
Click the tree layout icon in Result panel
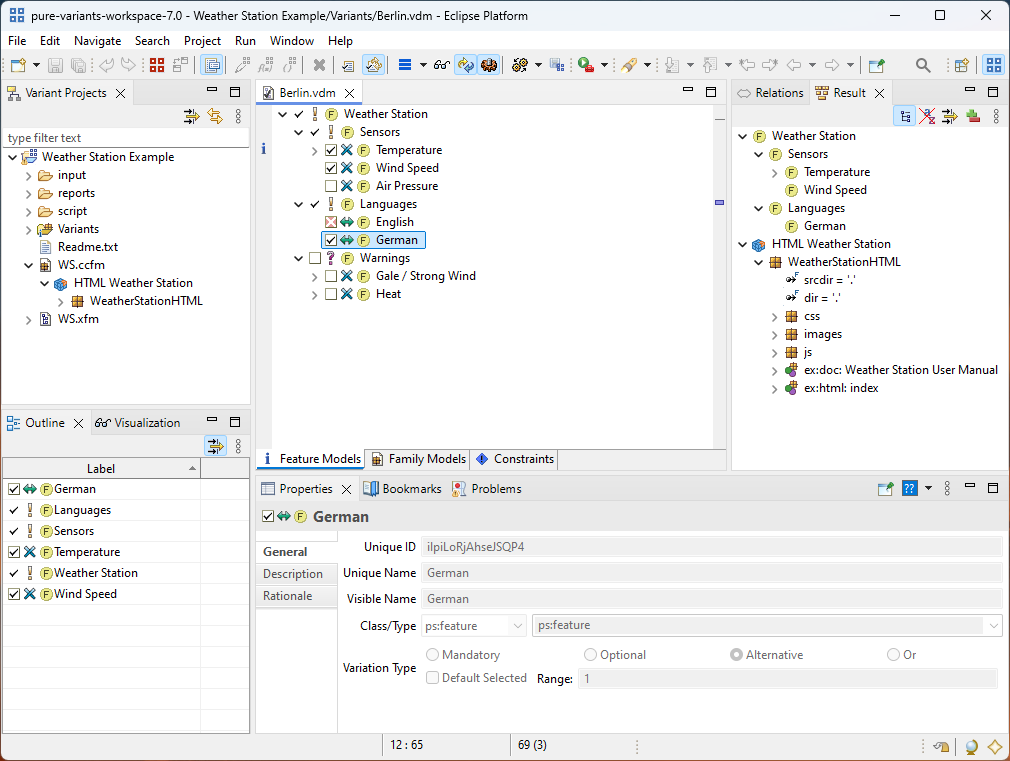click(905, 116)
